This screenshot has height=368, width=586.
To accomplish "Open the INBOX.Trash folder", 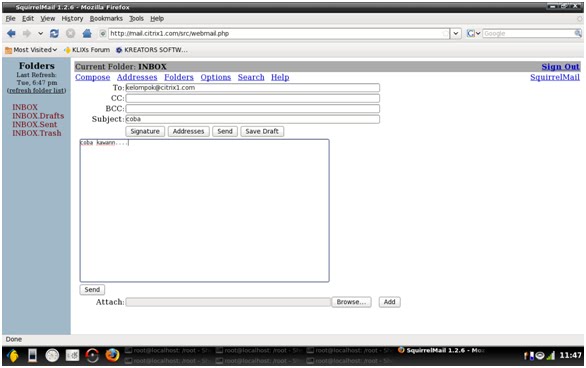I will pyautogui.click(x=37, y=133).
